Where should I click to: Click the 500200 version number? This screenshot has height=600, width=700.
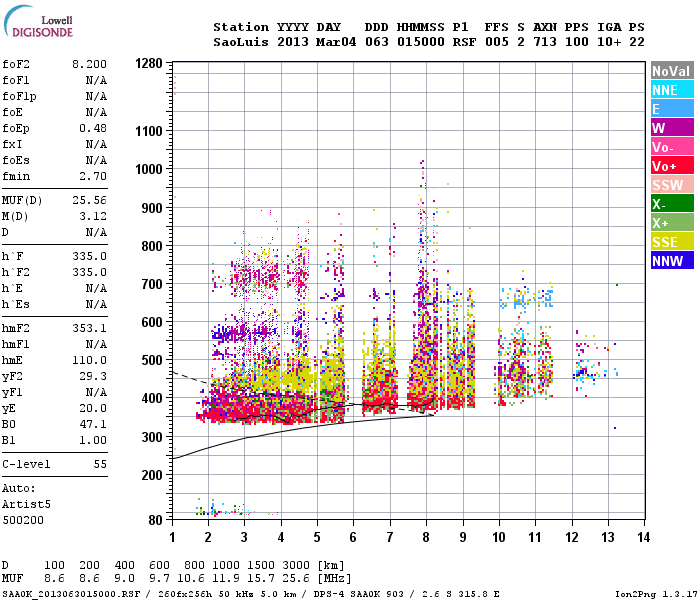[x=23, y=521]
